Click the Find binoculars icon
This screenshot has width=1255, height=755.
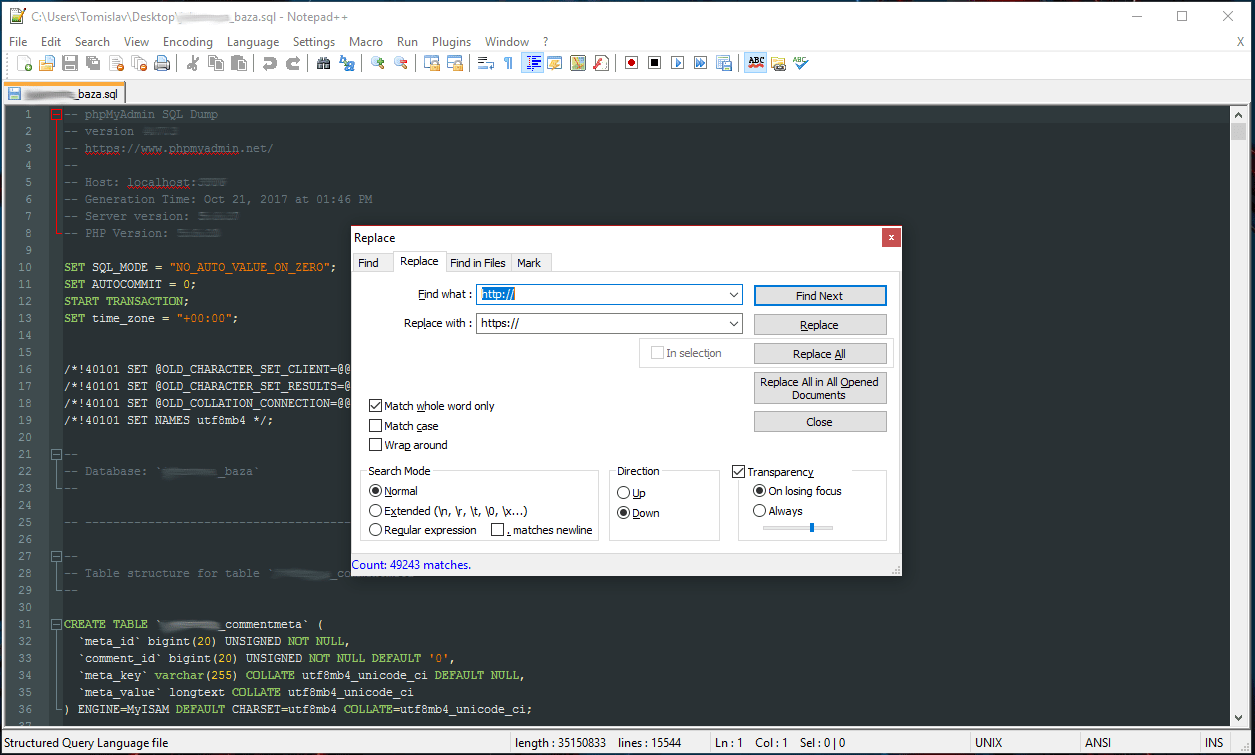(x=323, y=63)
